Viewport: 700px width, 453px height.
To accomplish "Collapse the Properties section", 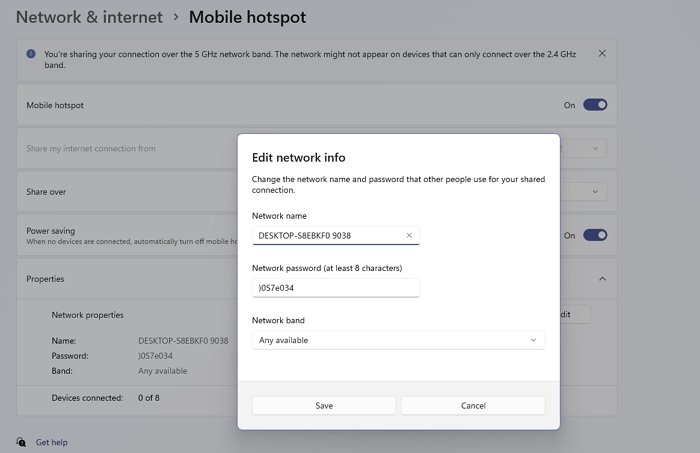I will [601, 279].
